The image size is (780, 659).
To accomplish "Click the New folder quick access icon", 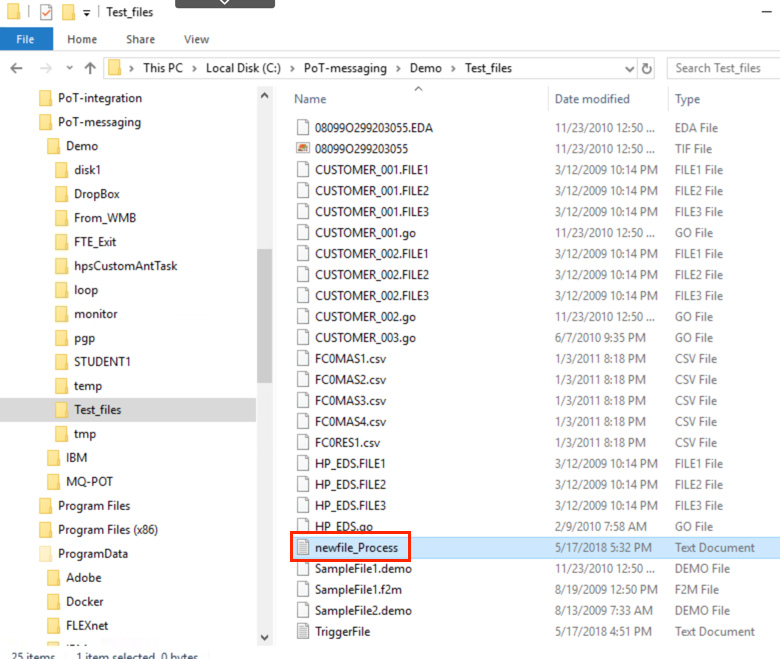I will point(68,11).
